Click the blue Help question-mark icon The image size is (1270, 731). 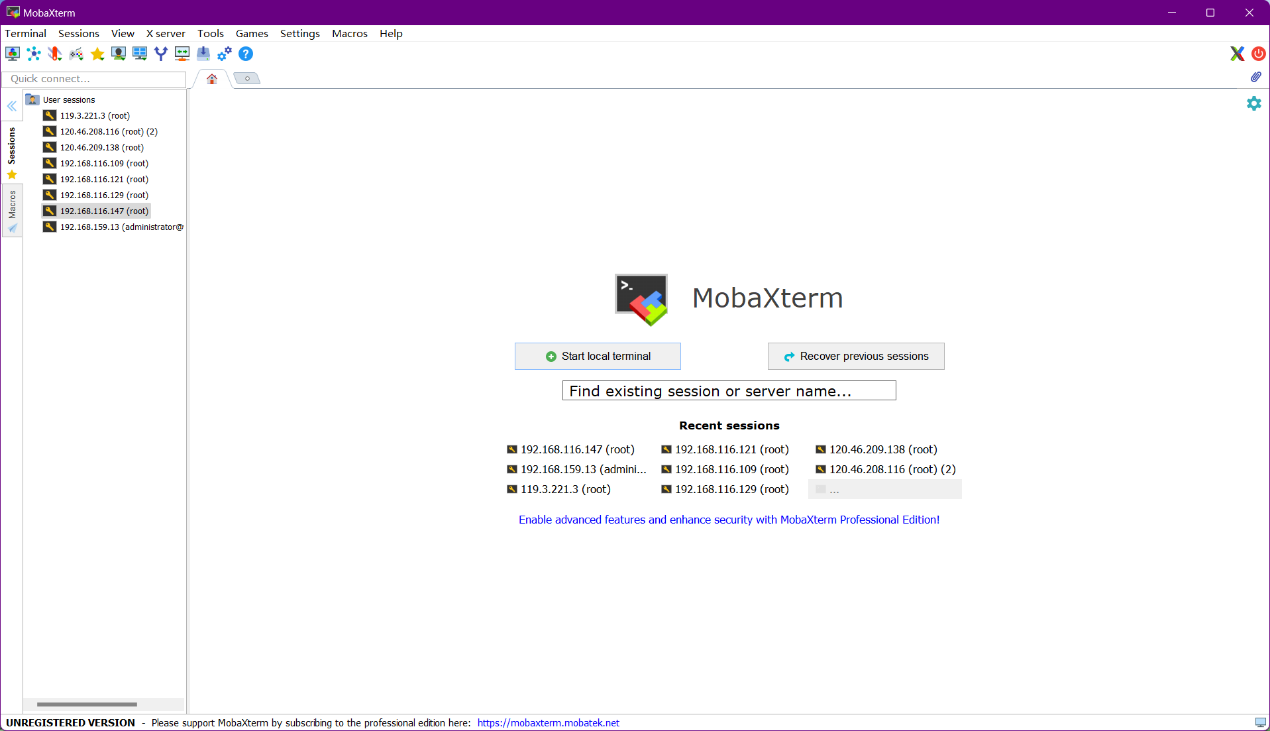tap(245, 53)
